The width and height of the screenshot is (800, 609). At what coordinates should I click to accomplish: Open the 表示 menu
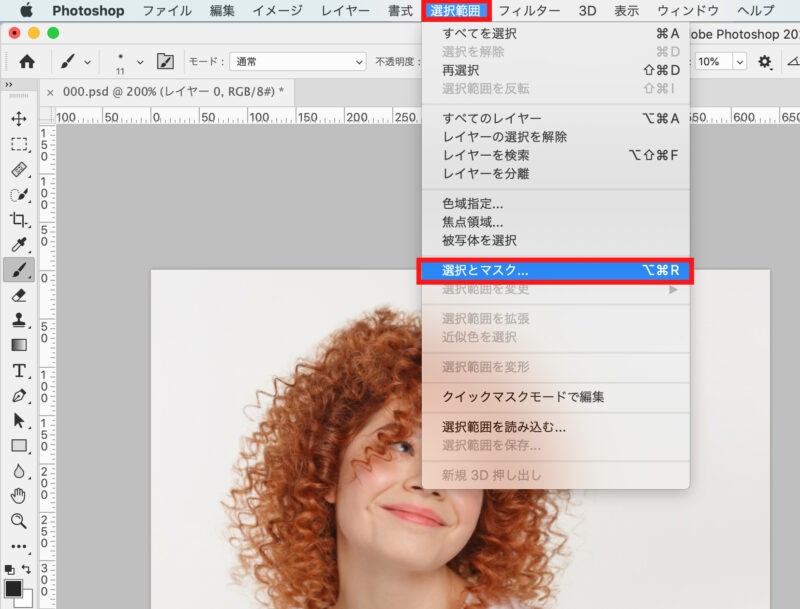[x=627, y=11]
